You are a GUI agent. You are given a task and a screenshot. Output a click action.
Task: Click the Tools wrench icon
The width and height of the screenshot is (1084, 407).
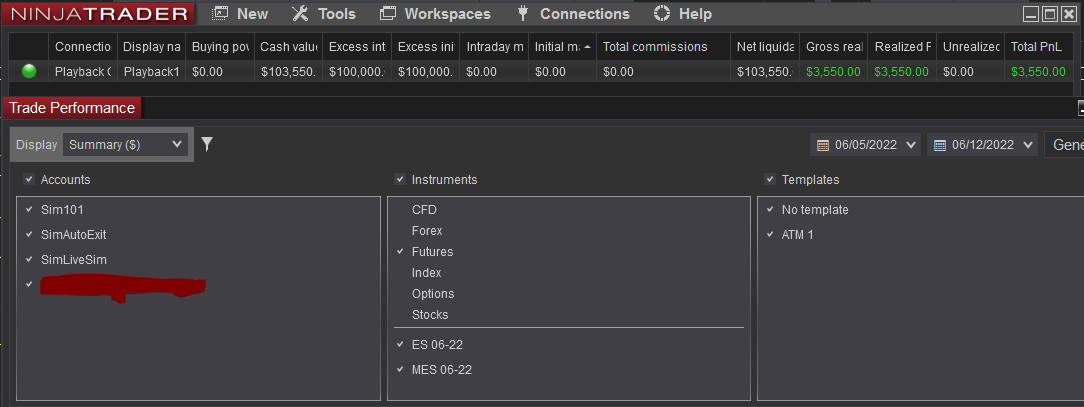(300, 14)
